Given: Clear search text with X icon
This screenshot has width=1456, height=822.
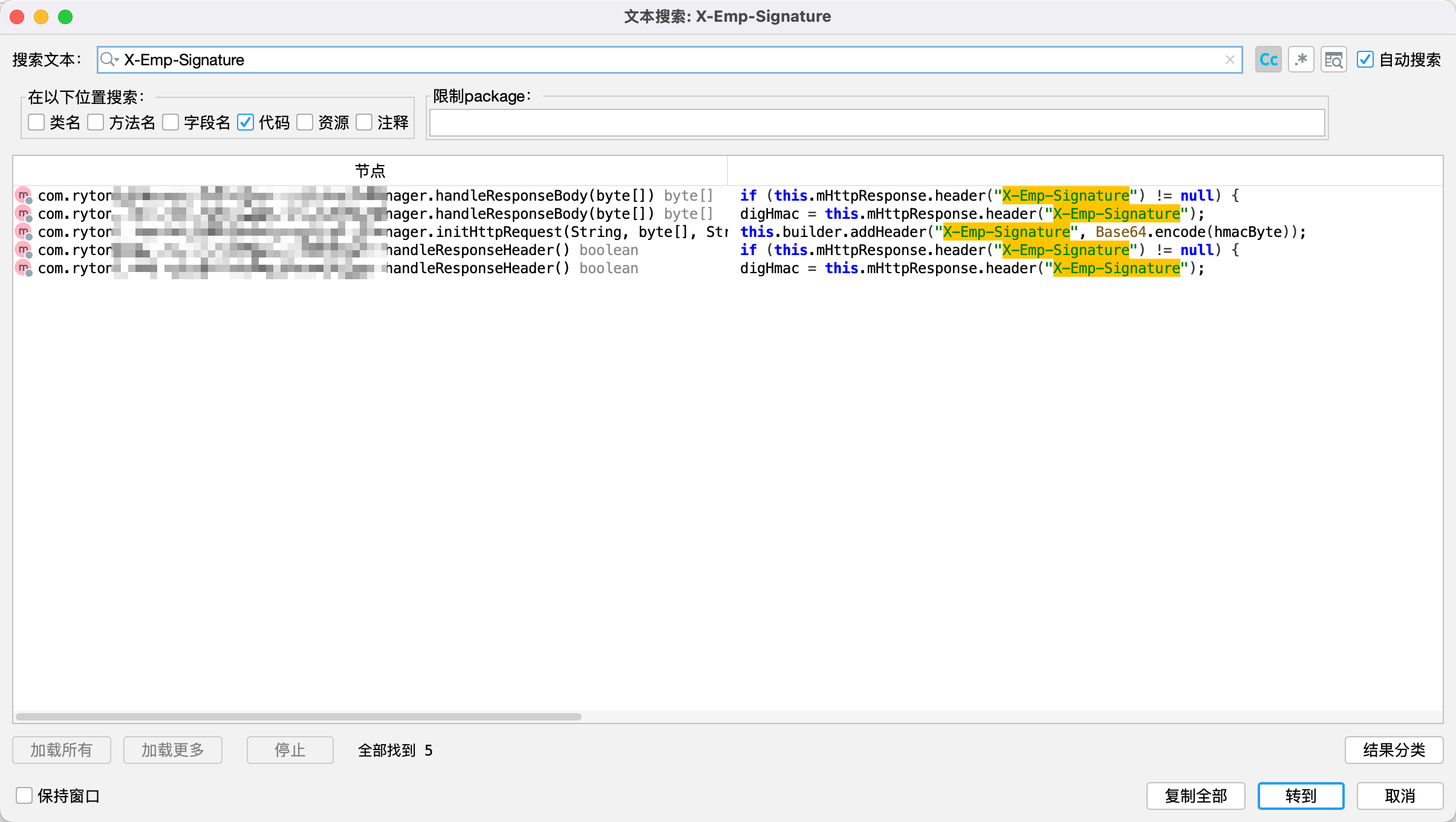Looking at the screenshot, I should [1229, 60].
